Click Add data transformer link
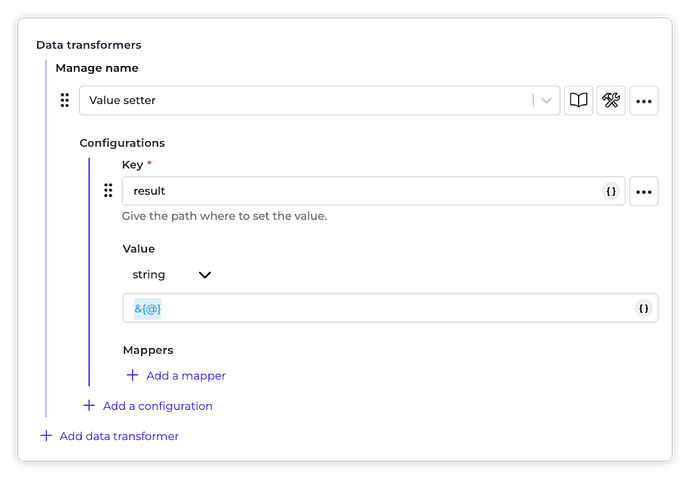The height and width of the screenshot is (479, 690). [119, 436]
